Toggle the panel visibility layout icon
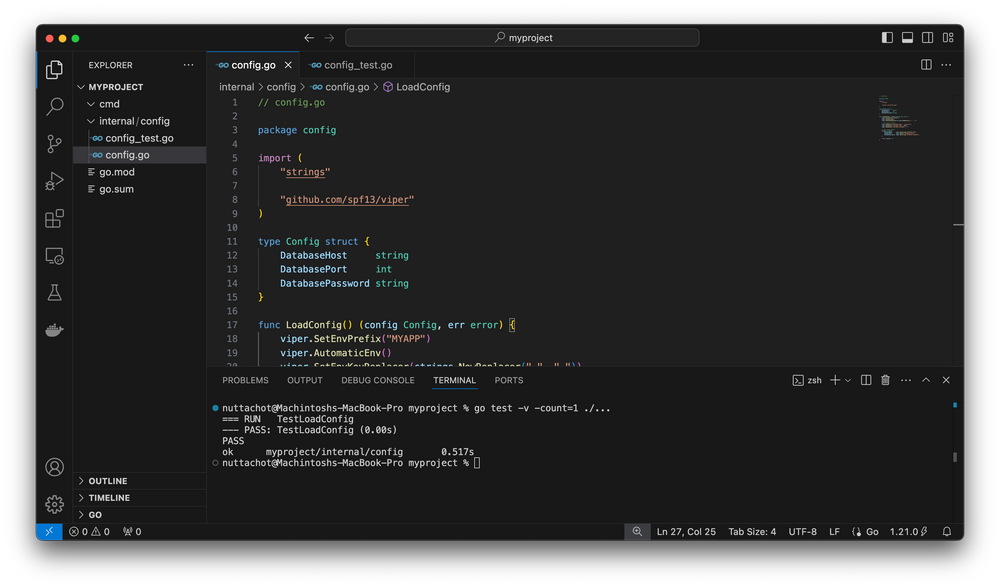 907,37
